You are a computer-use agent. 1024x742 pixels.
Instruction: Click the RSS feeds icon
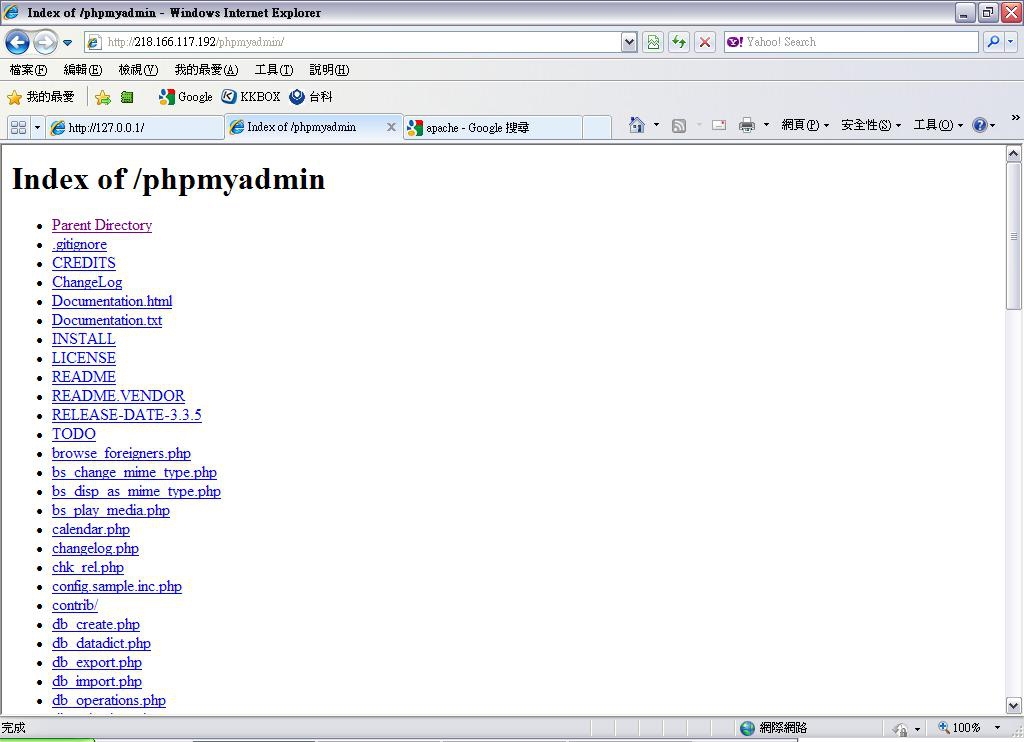679,125
